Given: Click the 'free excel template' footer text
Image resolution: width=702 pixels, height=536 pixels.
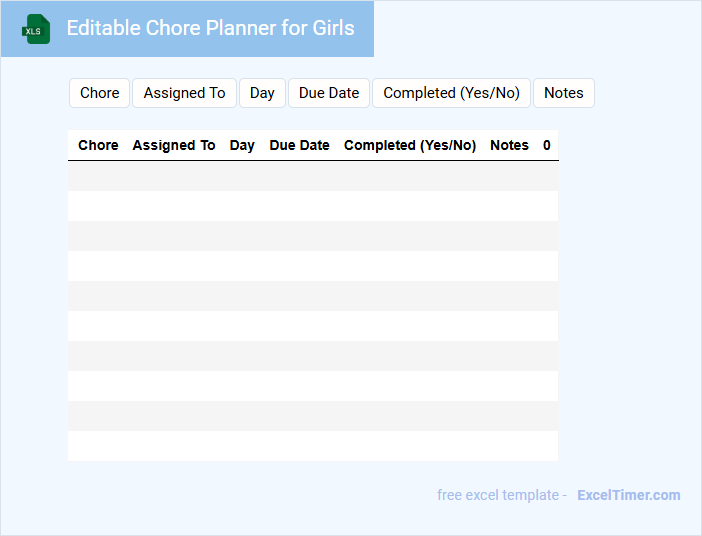Looking at the screenshot, I should (498, 495).
